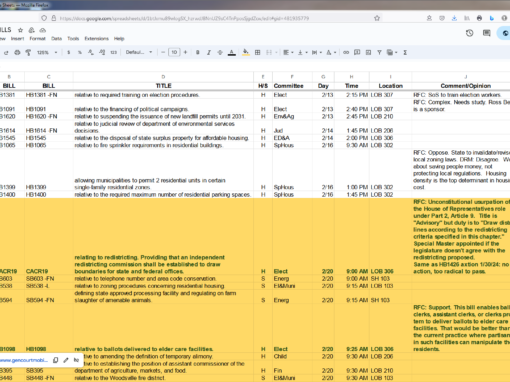The width and height of the screenshot is (510, 382).
Task: Click the font size input box
Action: pos(174,52)
